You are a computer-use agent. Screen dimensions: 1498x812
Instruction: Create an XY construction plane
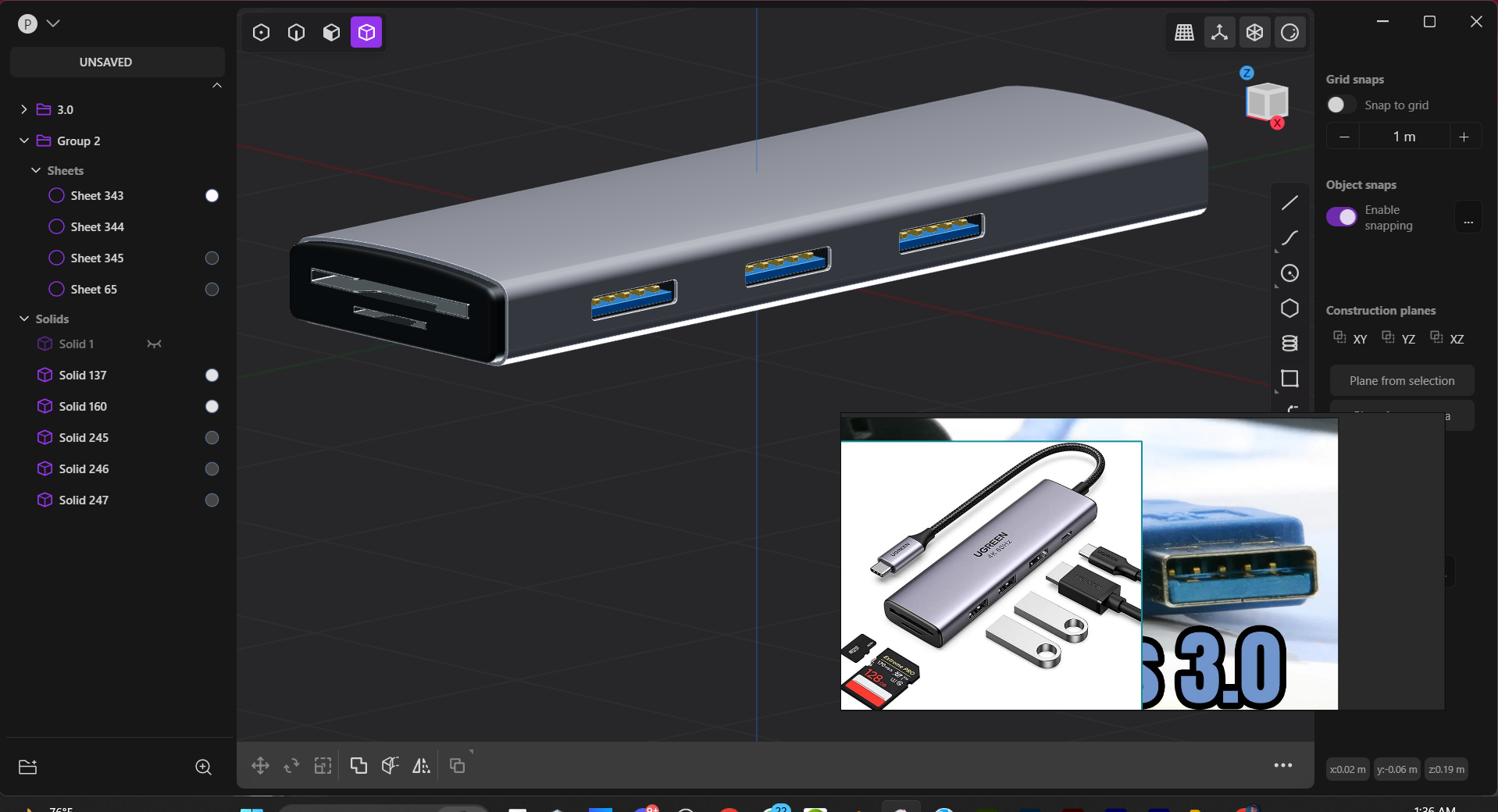pos(1349,338)
